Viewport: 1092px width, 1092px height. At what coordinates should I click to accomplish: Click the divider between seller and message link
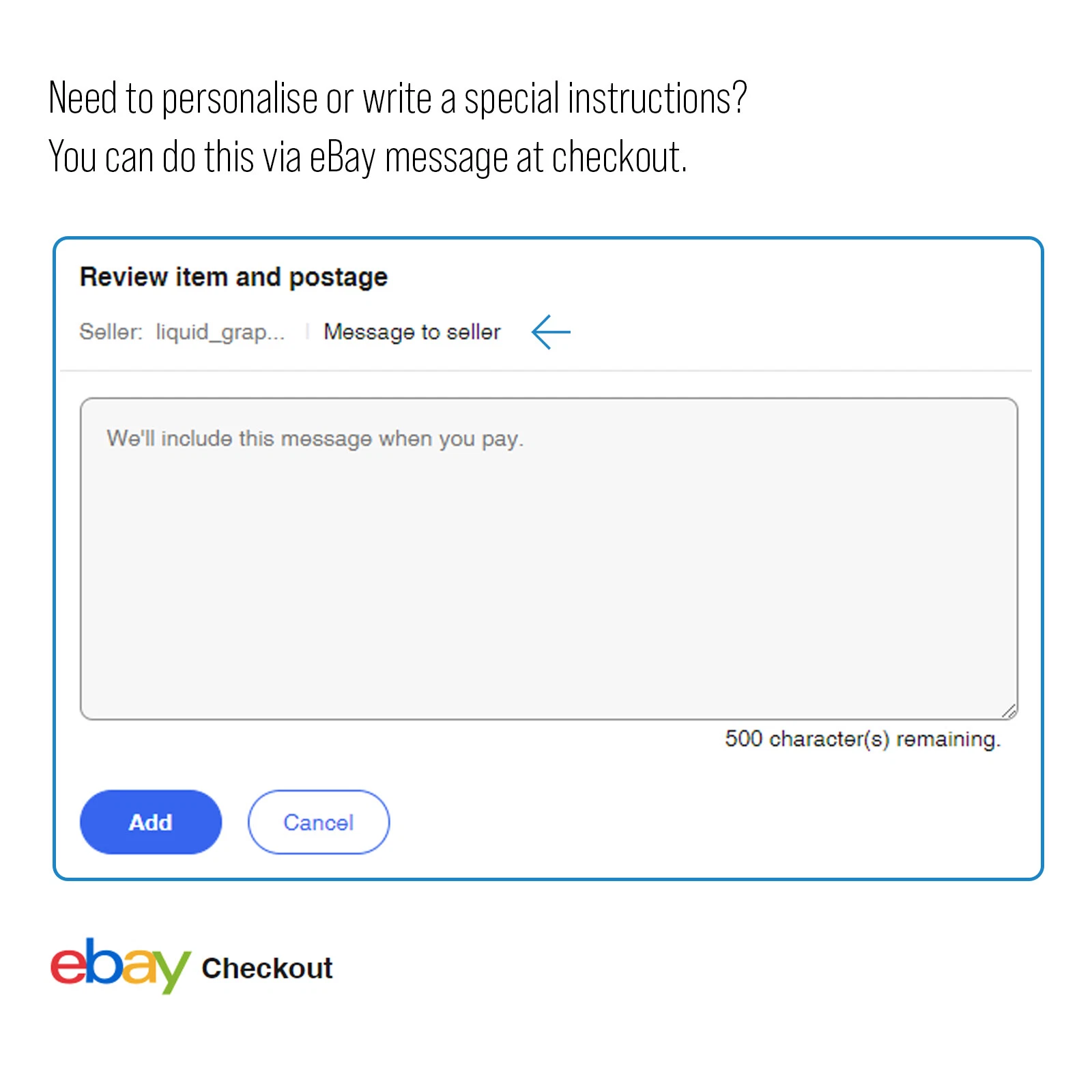[307, 332]
